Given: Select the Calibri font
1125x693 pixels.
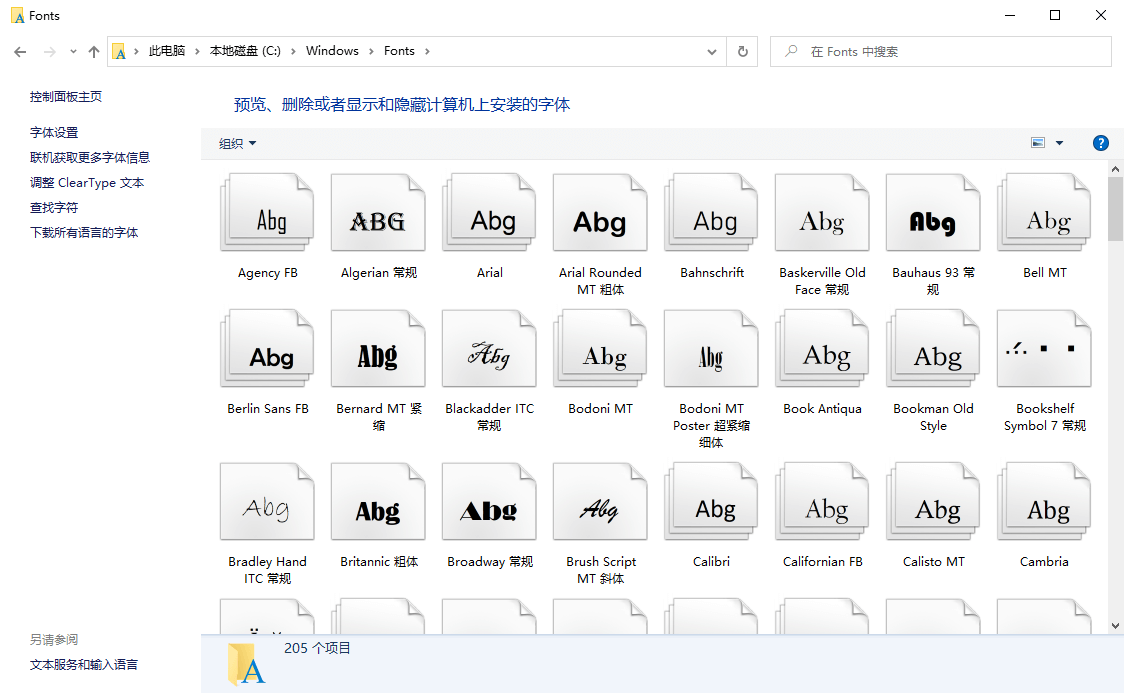Looking at the screenshot, I should (x=711, y=501).
